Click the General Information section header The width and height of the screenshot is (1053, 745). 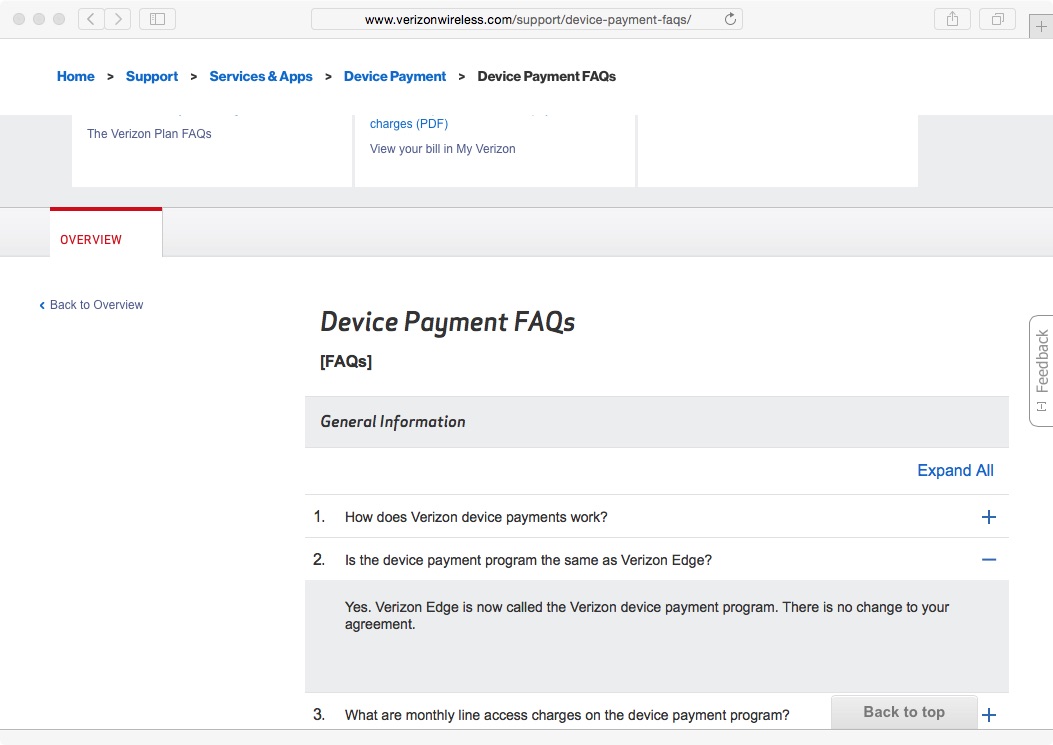[657, 422]
